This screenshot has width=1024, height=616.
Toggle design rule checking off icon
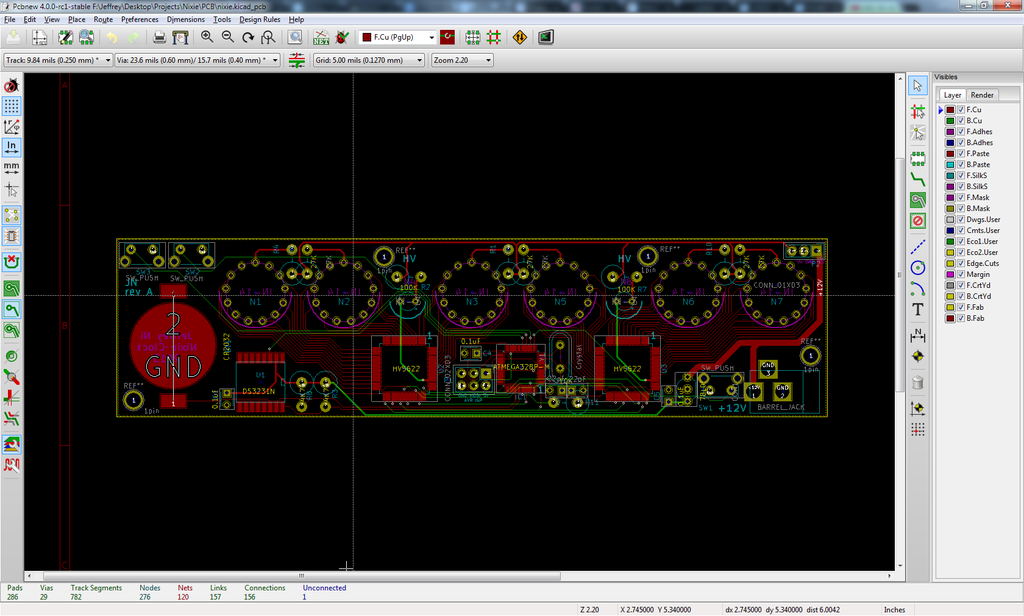(12, 86)
